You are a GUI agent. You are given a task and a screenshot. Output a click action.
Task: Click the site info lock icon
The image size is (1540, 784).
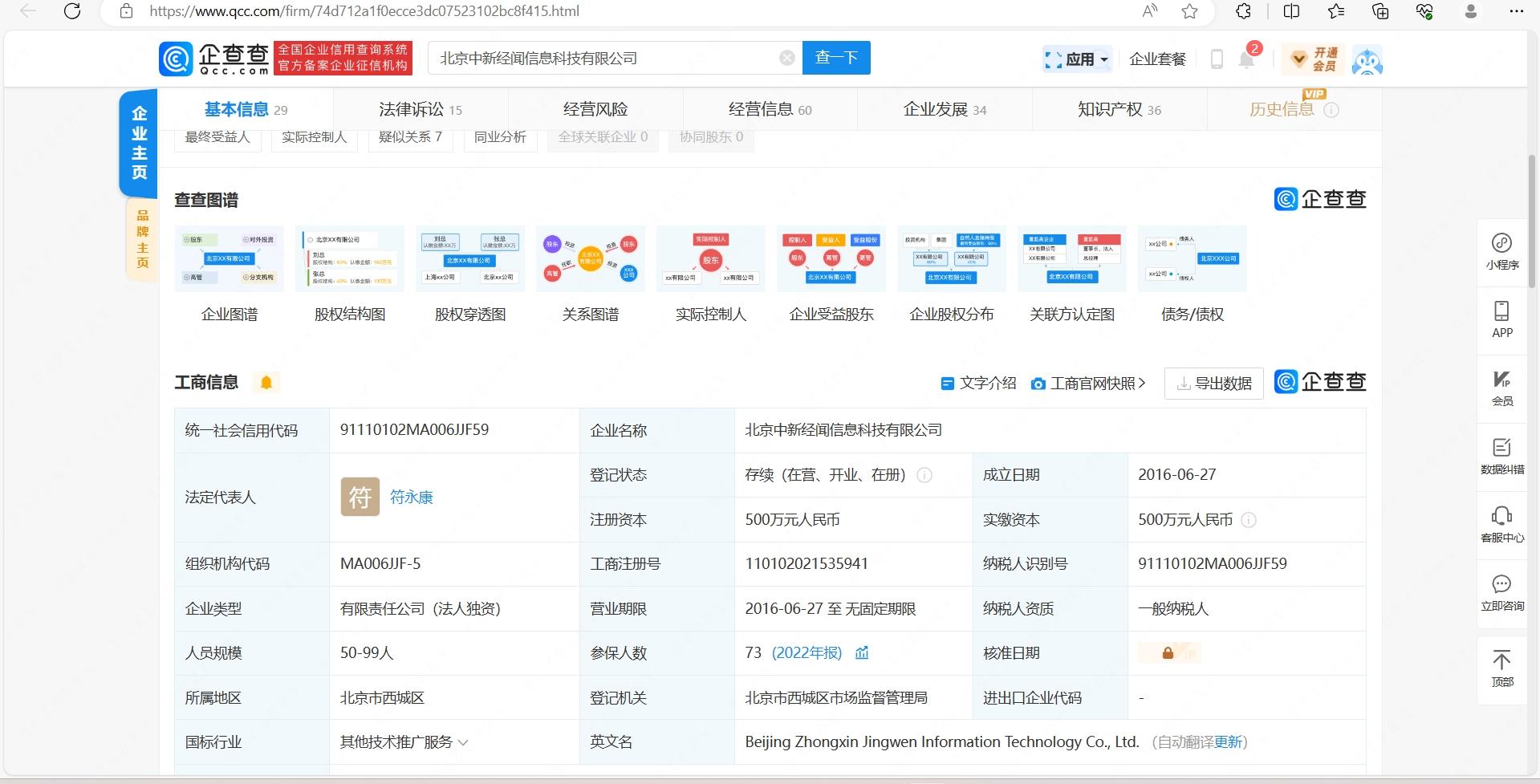coord(126,11)
